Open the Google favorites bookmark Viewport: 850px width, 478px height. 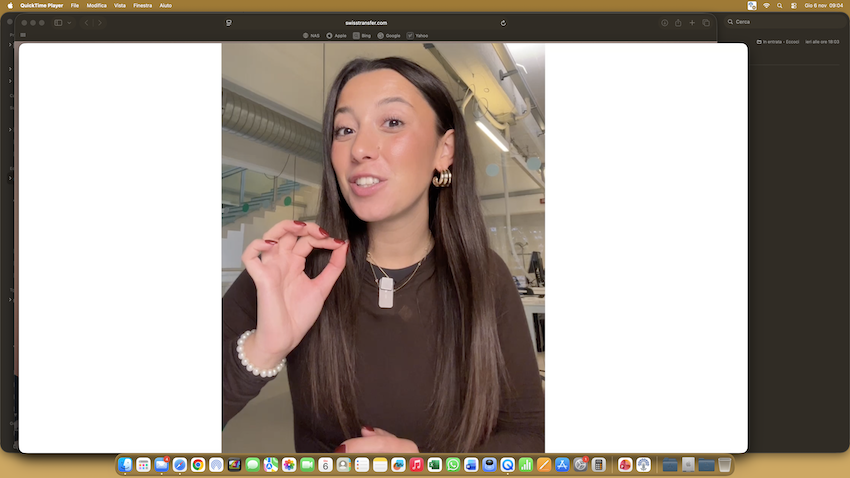pyautogui.click(x=389, y=35)
